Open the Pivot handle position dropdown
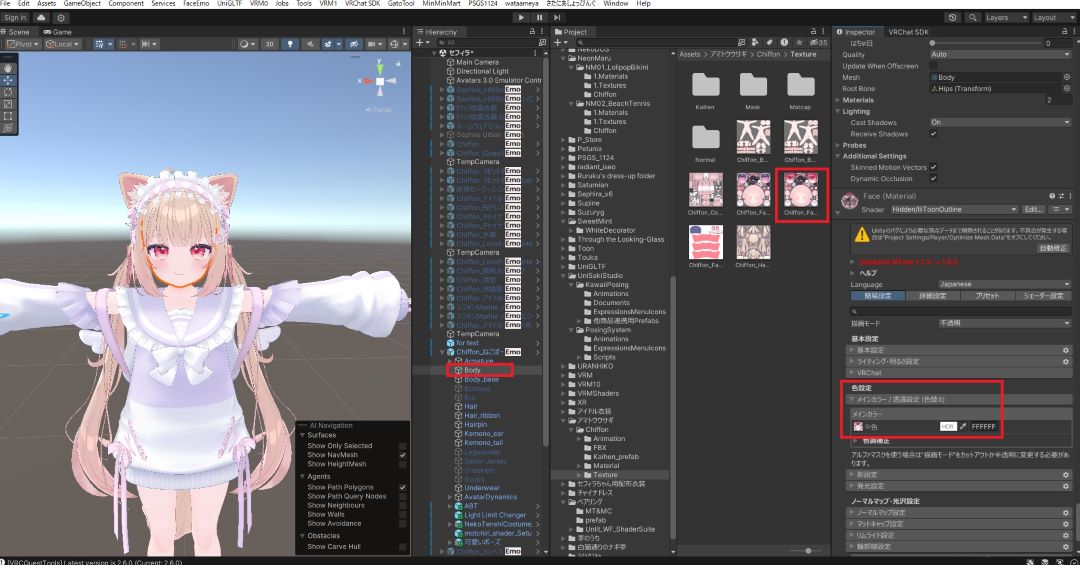The height and width of the screenshot is (565, 1080). click(x=23, y=44)
